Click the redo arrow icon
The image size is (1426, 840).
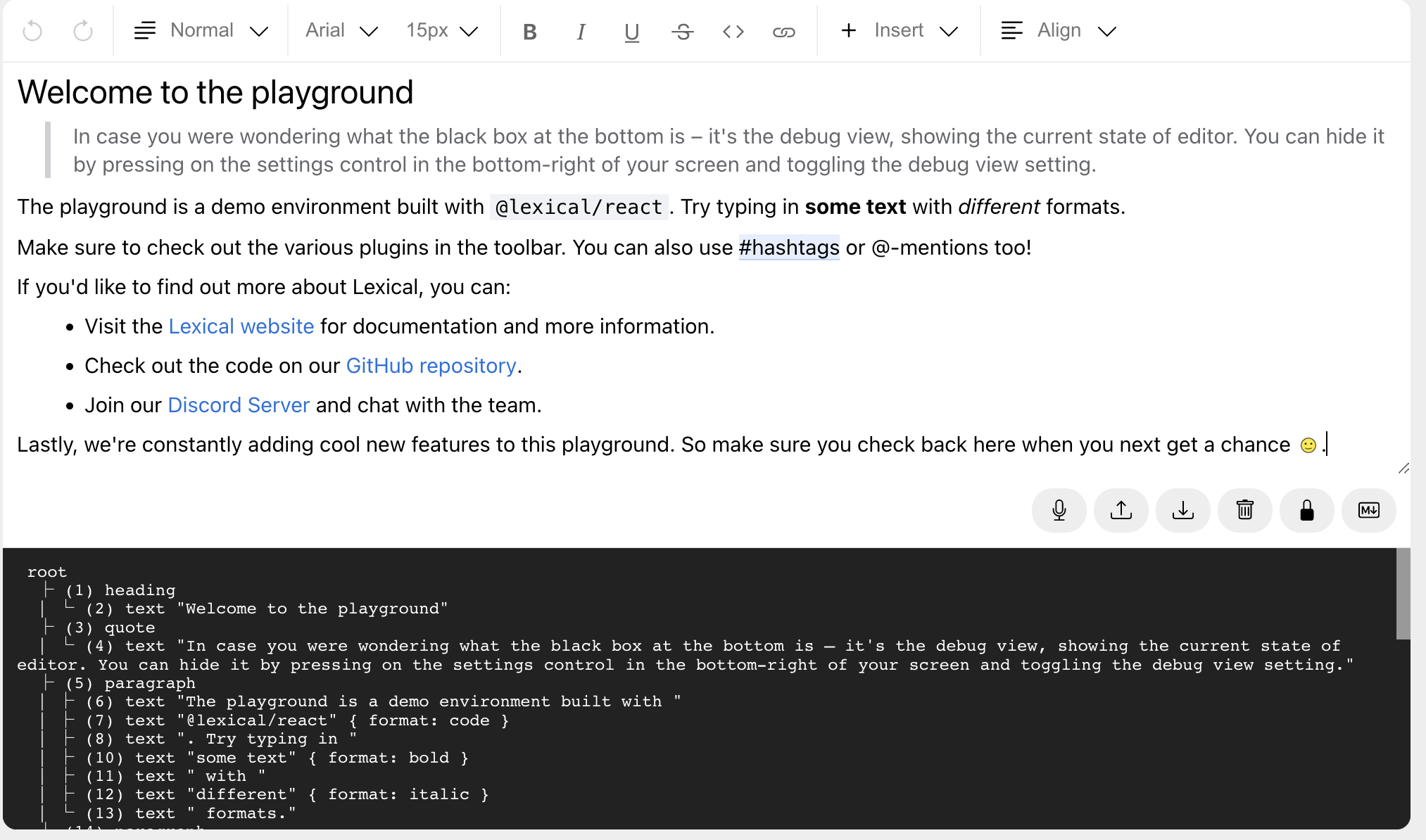(x=83, y=31)
